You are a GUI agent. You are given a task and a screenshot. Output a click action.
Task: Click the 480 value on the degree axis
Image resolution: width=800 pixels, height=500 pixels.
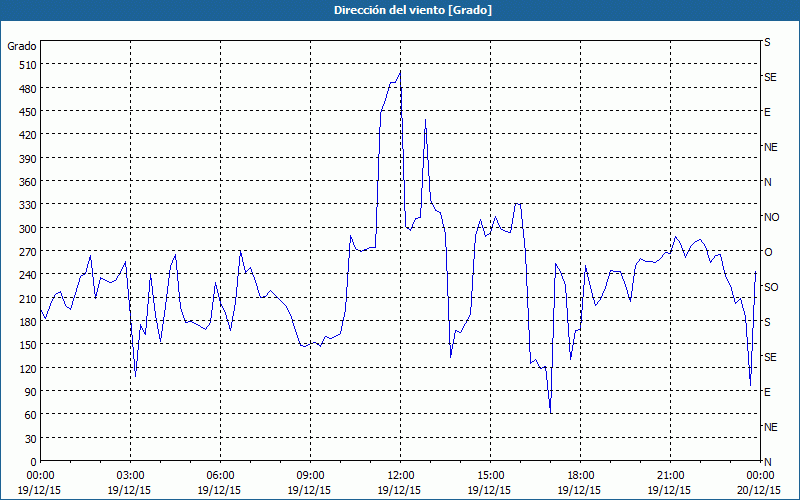tap(29, 89)
